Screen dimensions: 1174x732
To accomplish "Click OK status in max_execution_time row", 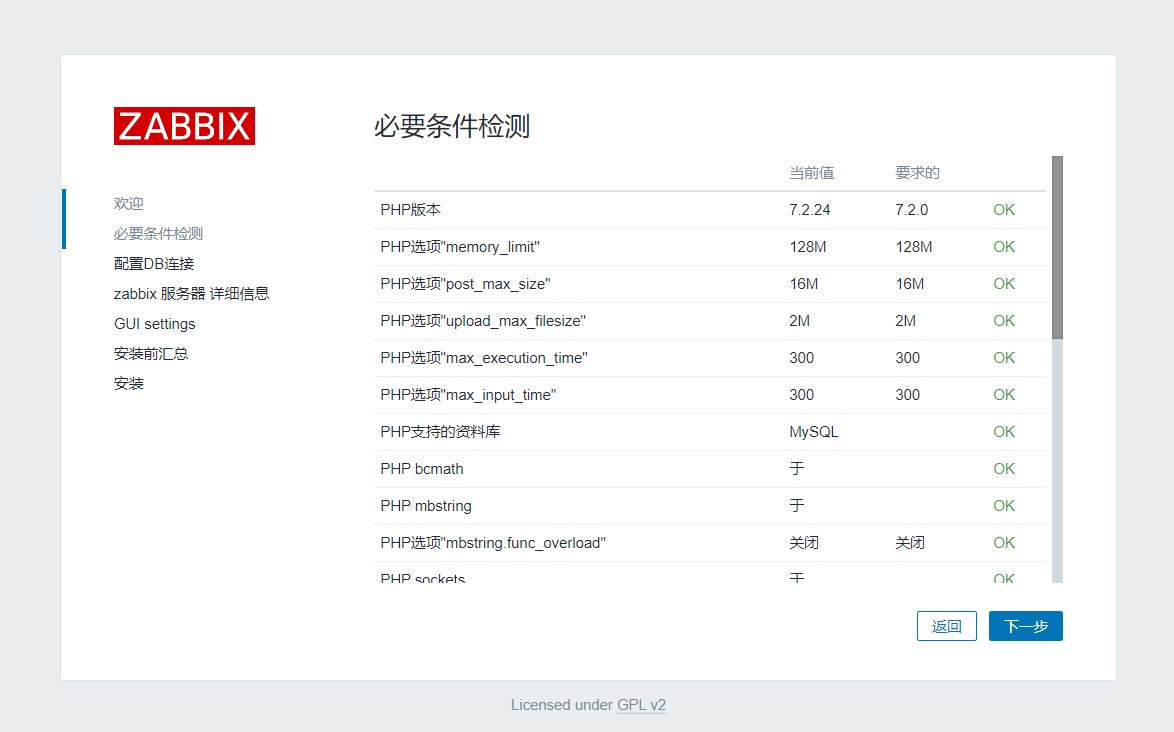I will (1004, 358).
